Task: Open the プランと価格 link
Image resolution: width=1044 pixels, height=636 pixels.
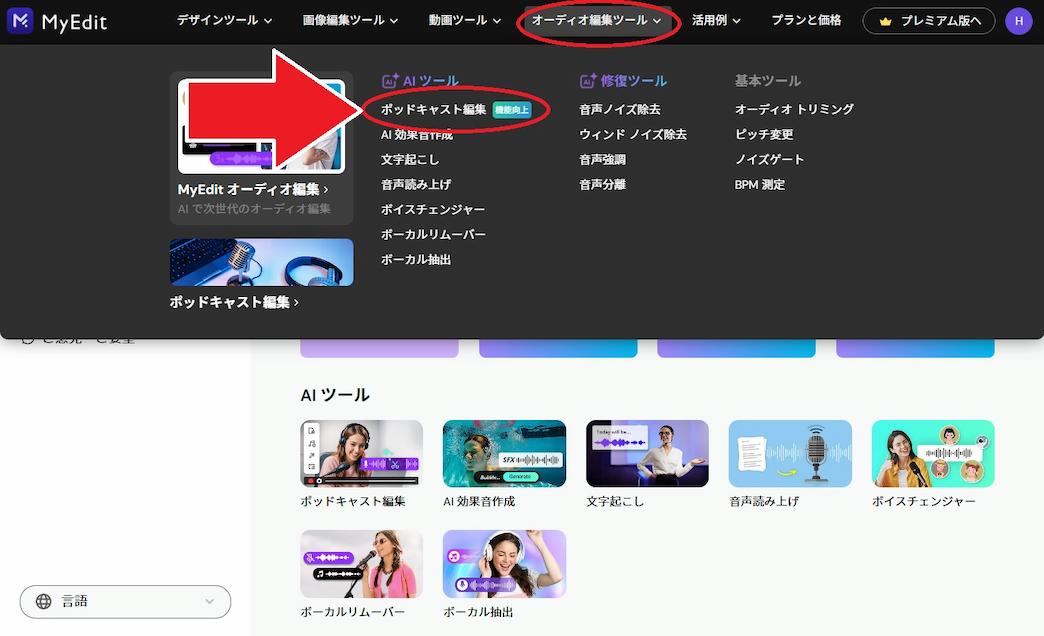Action: pos(806,21)
